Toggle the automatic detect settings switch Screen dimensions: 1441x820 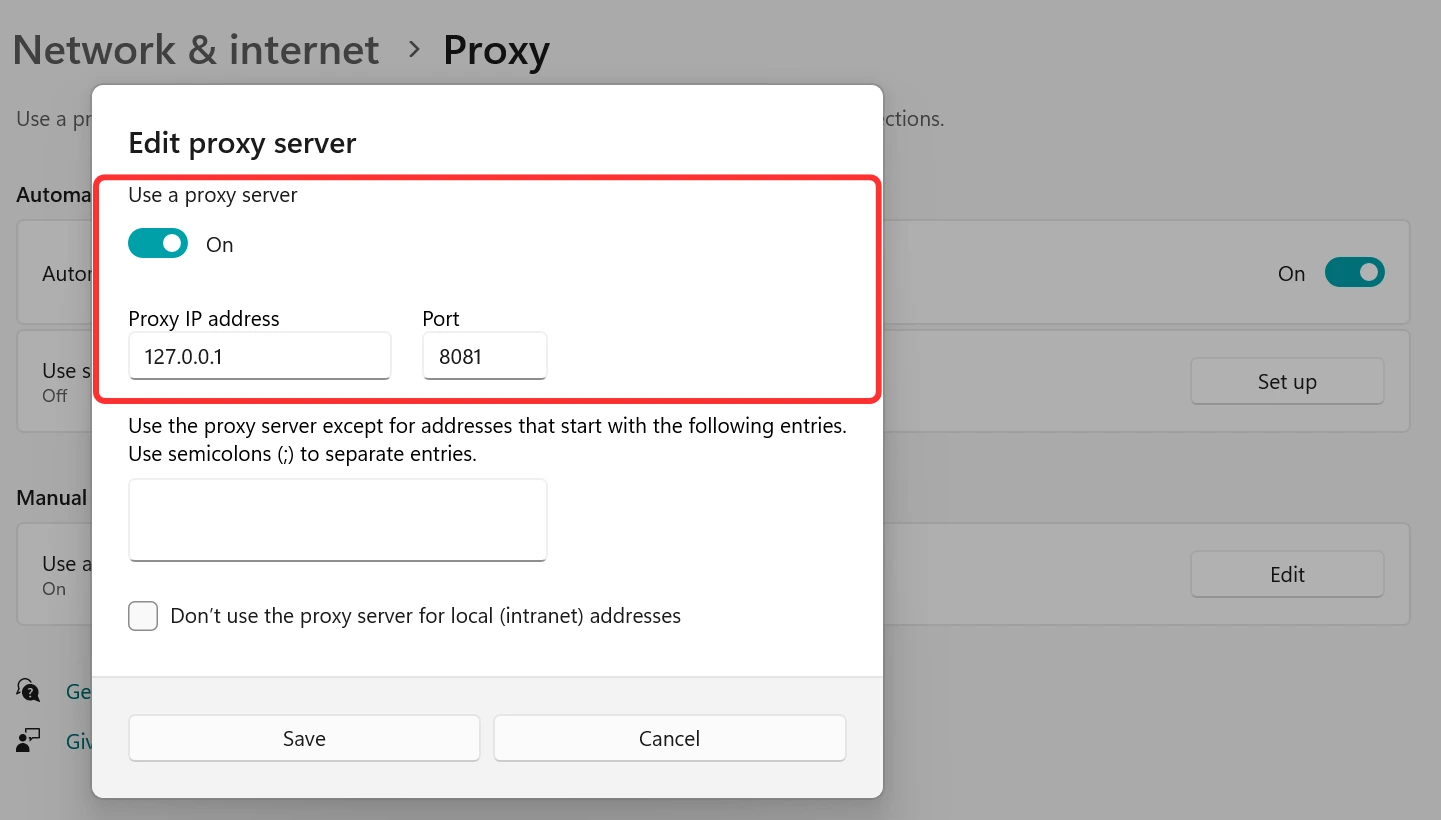(x=1354, y=272)
